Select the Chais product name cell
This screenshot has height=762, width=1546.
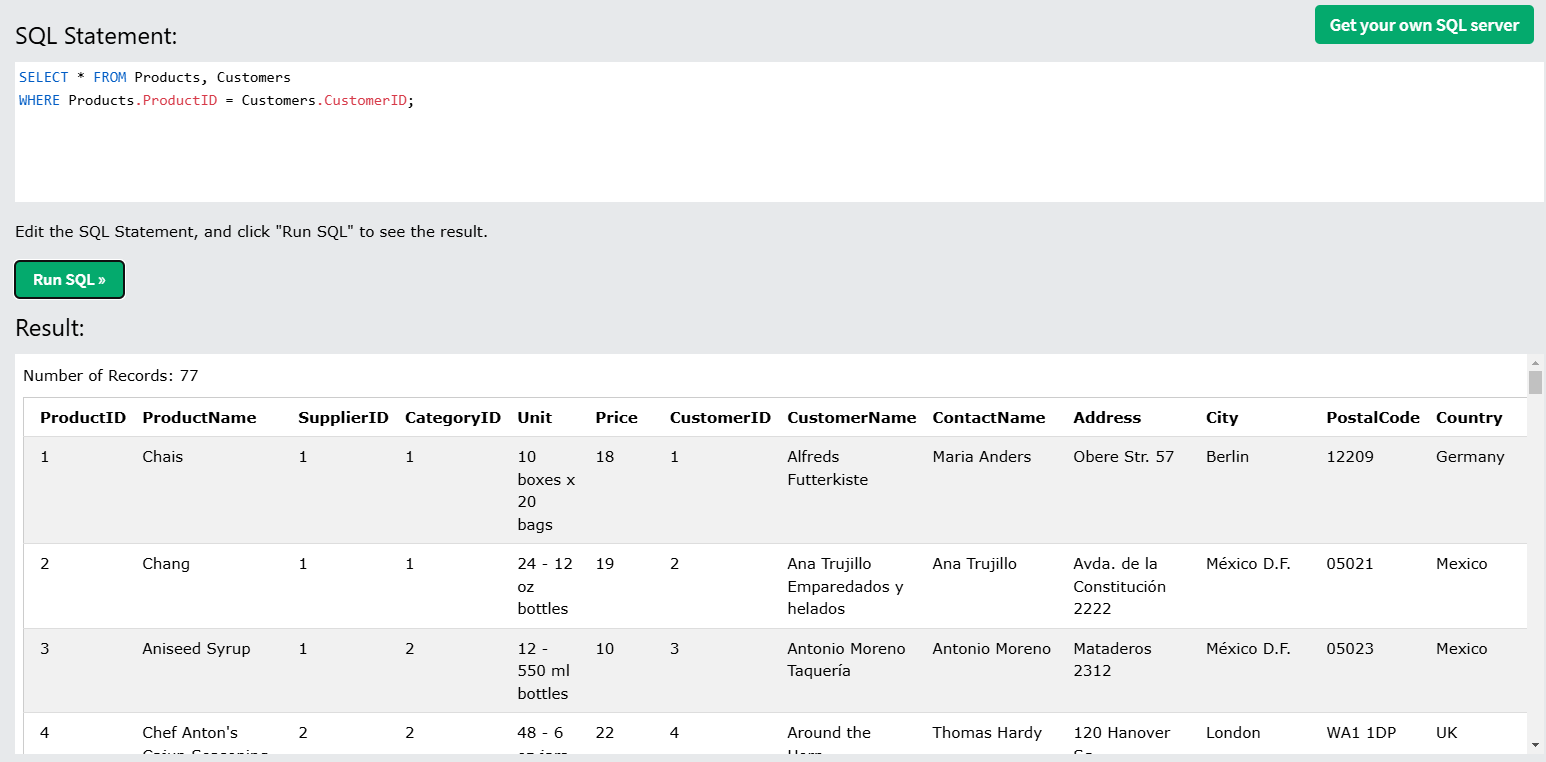point(163,457)
